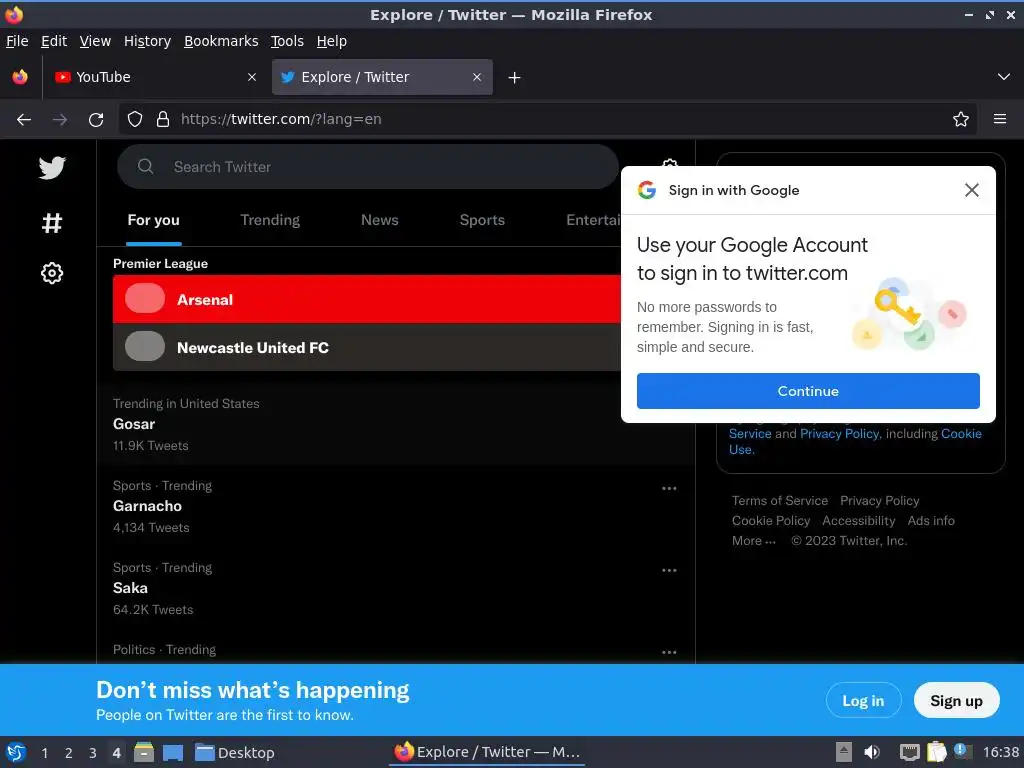
Task: Open the Accessibility footer link
Action: pos(858,520)
